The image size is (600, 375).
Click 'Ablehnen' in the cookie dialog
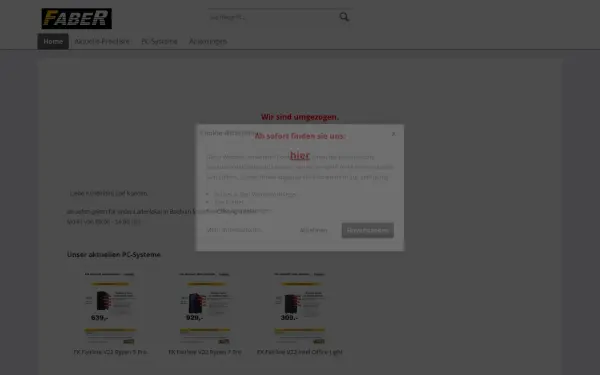tap(313, 230)
